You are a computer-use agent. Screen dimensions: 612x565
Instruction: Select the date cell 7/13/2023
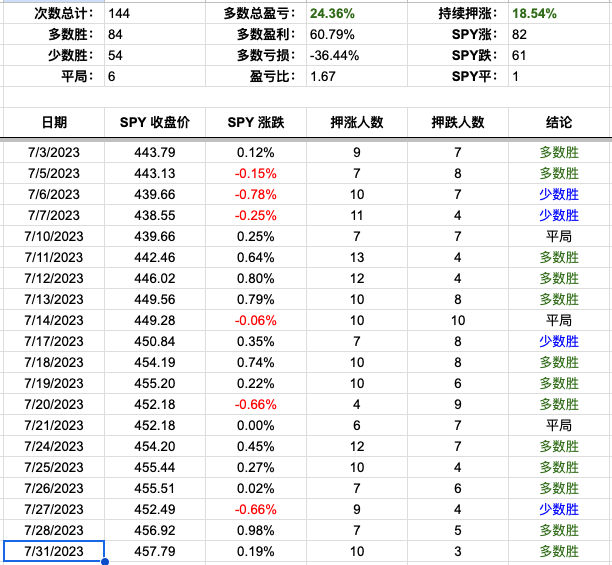54,300
